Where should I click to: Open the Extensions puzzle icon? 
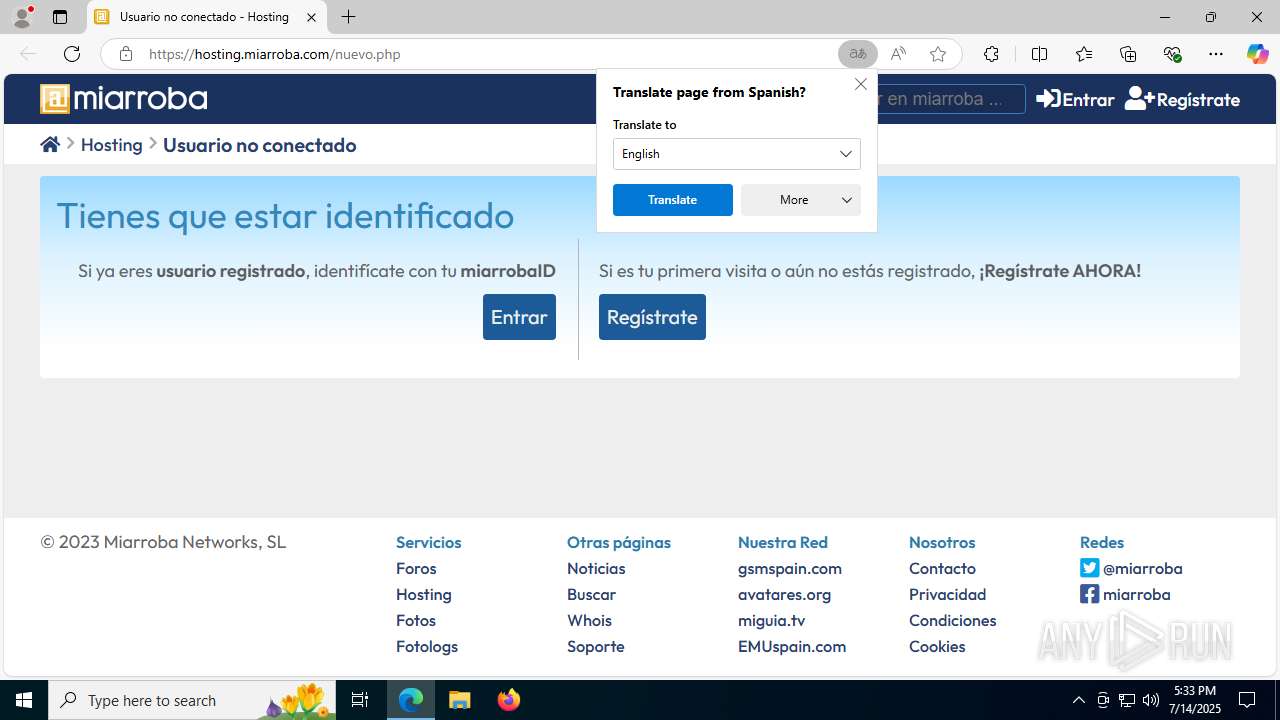(991, 54)
